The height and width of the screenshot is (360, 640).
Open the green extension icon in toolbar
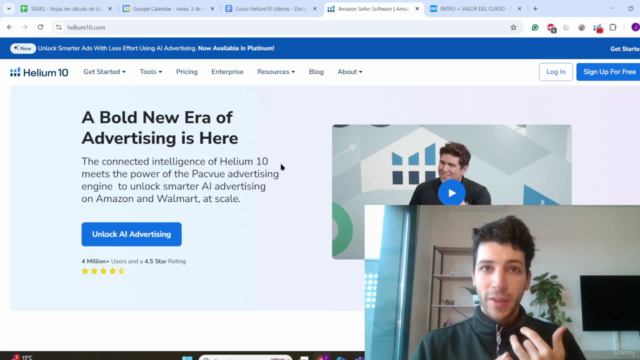pos(535,27)
